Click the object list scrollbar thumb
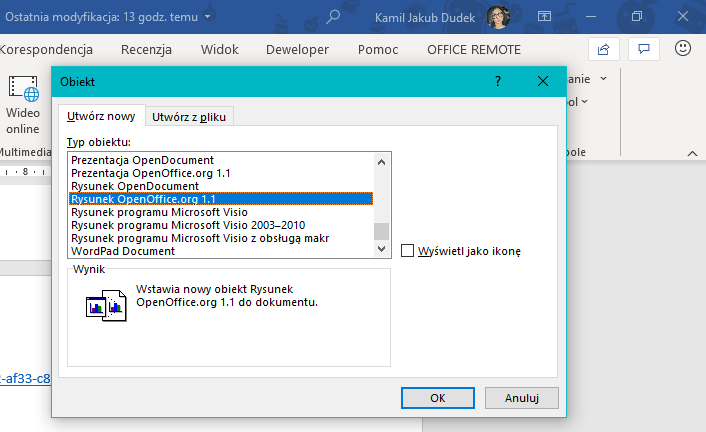Viewport: 706px width, 432px height. point(381,232)
